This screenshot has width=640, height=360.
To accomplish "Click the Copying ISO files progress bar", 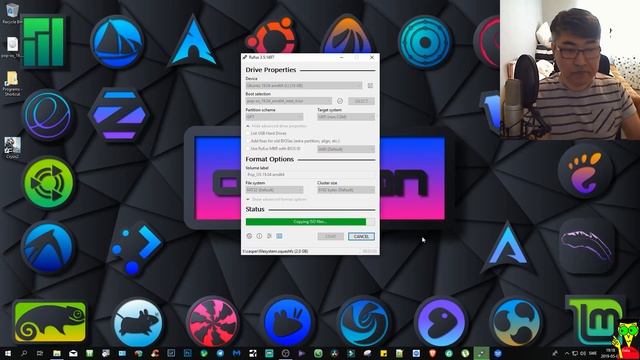I will pos(310,222).
